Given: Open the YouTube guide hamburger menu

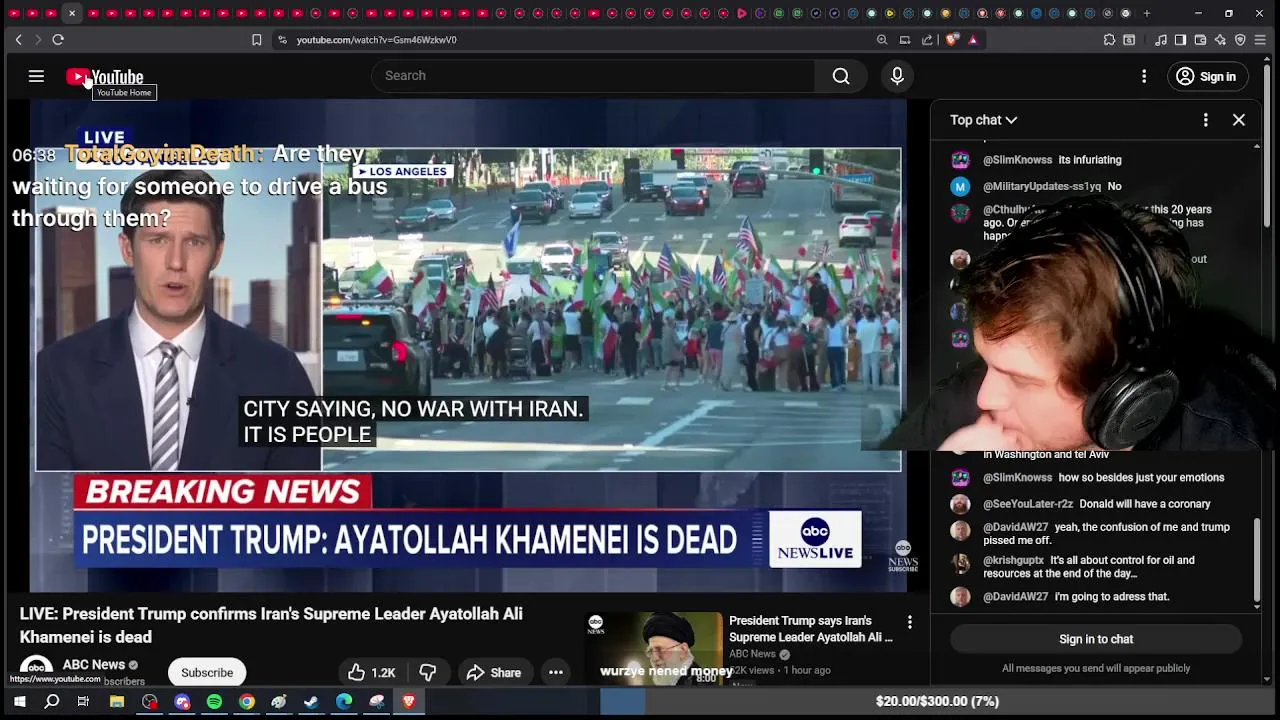Looking at the screenshot, I should point(36,76).
